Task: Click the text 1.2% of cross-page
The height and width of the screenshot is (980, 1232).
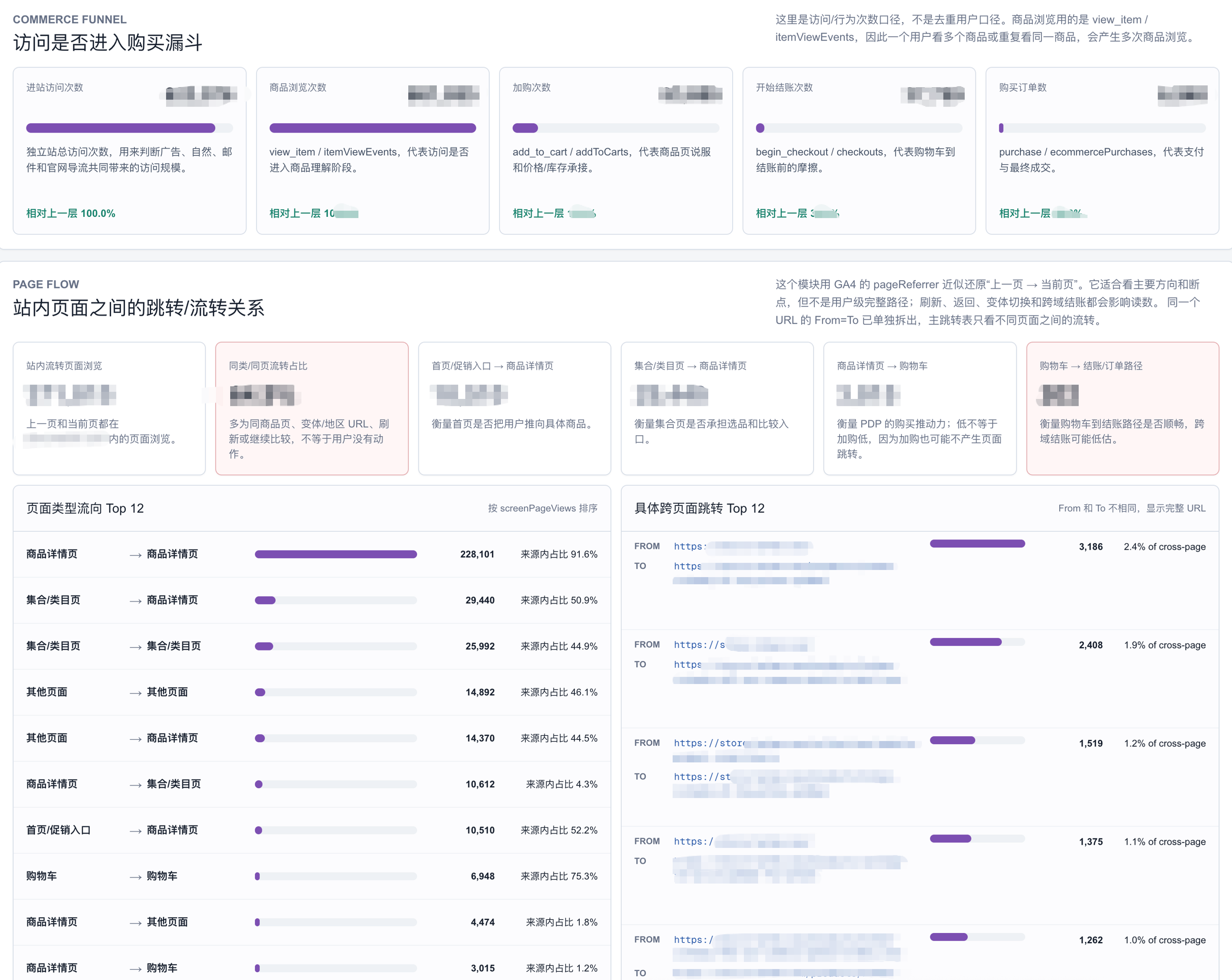Action: coord(1165,744)
